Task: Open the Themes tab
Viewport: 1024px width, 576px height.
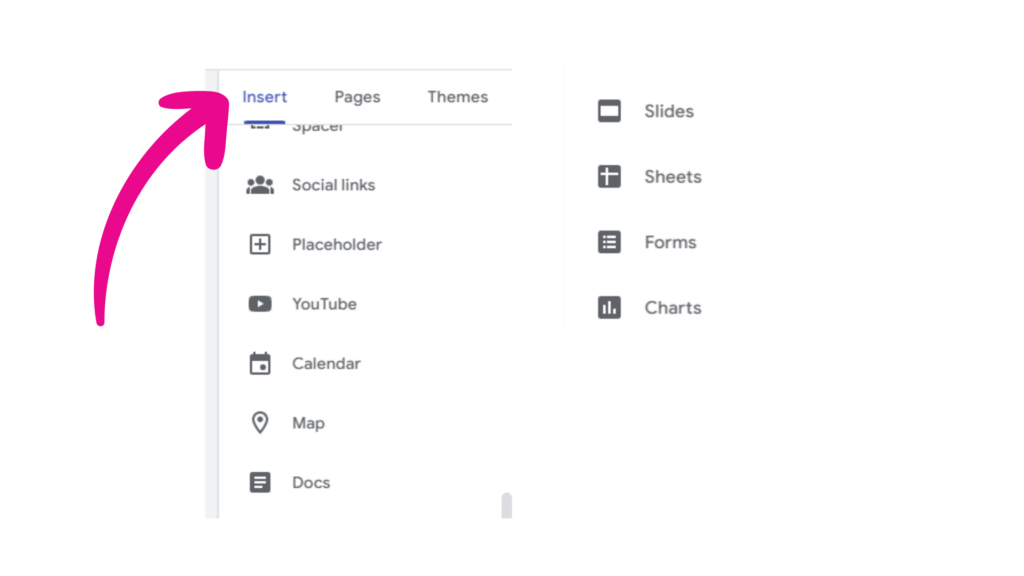Action: point(457,97)
